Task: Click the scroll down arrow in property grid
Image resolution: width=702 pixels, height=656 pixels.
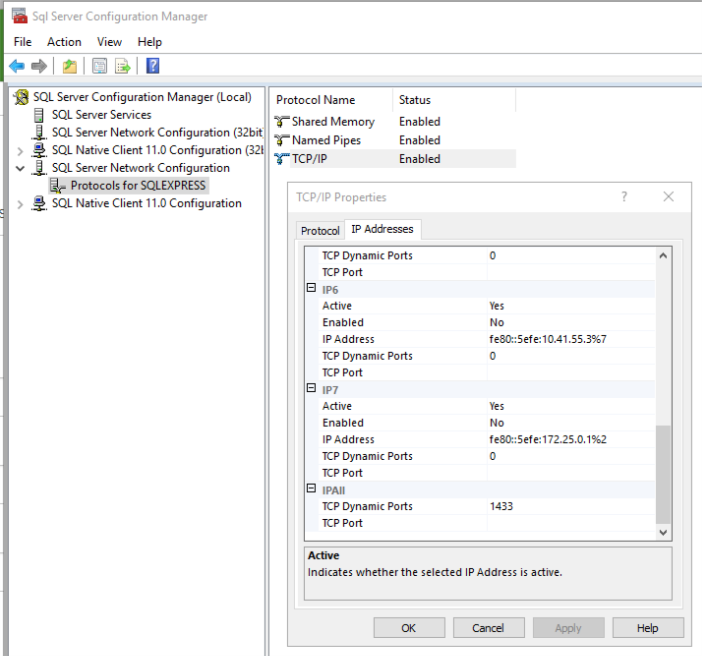Action: 663,532
